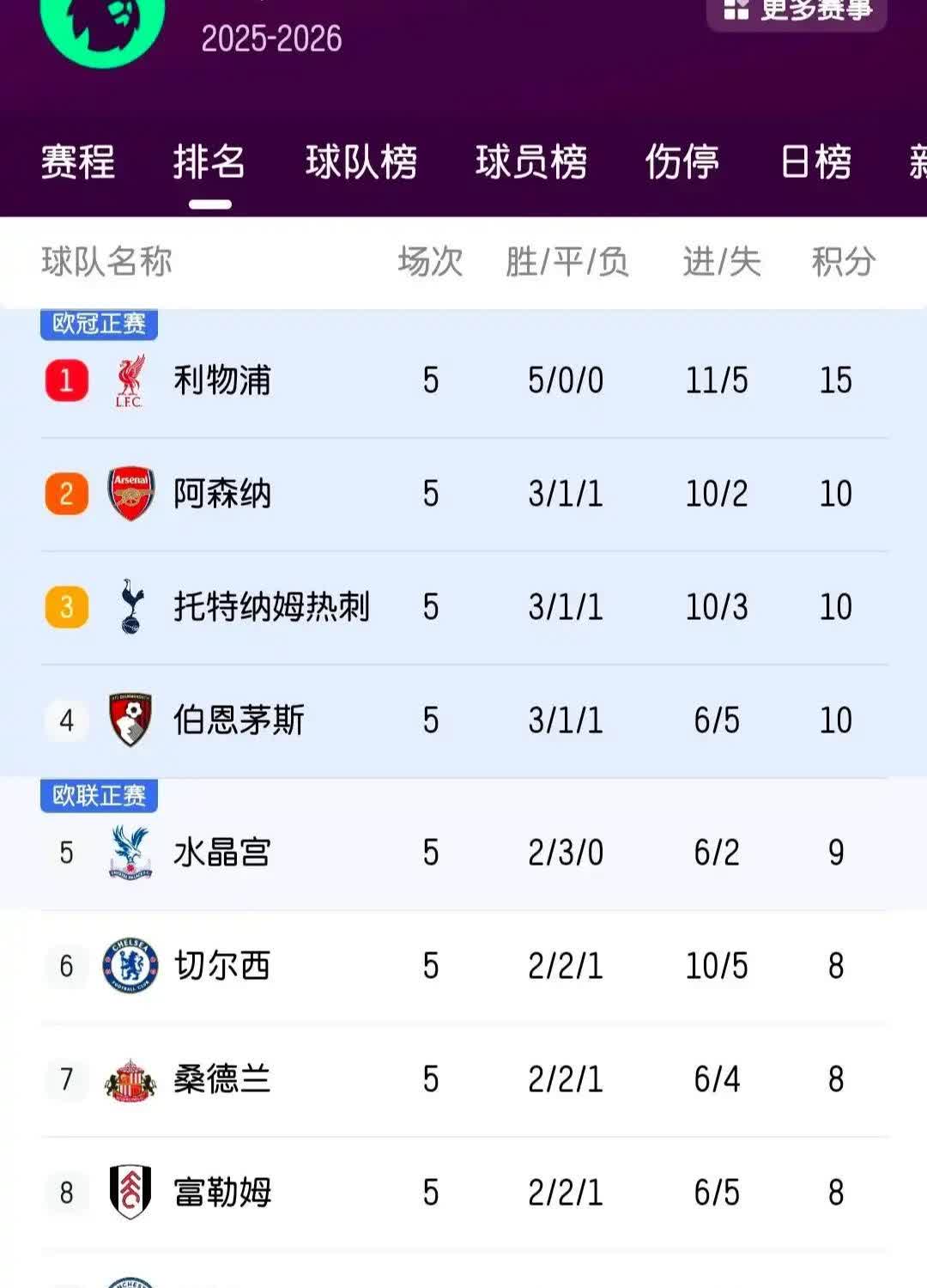The image size is (927, 1288).
Task: Tap the 欧联正赛 zone label
Action: (99, 796)
